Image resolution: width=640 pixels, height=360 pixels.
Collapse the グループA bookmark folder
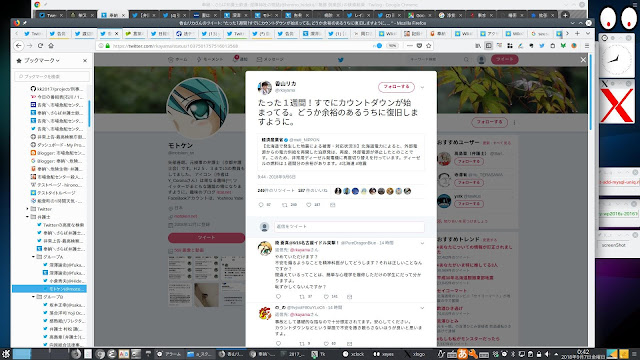[33, 257]
